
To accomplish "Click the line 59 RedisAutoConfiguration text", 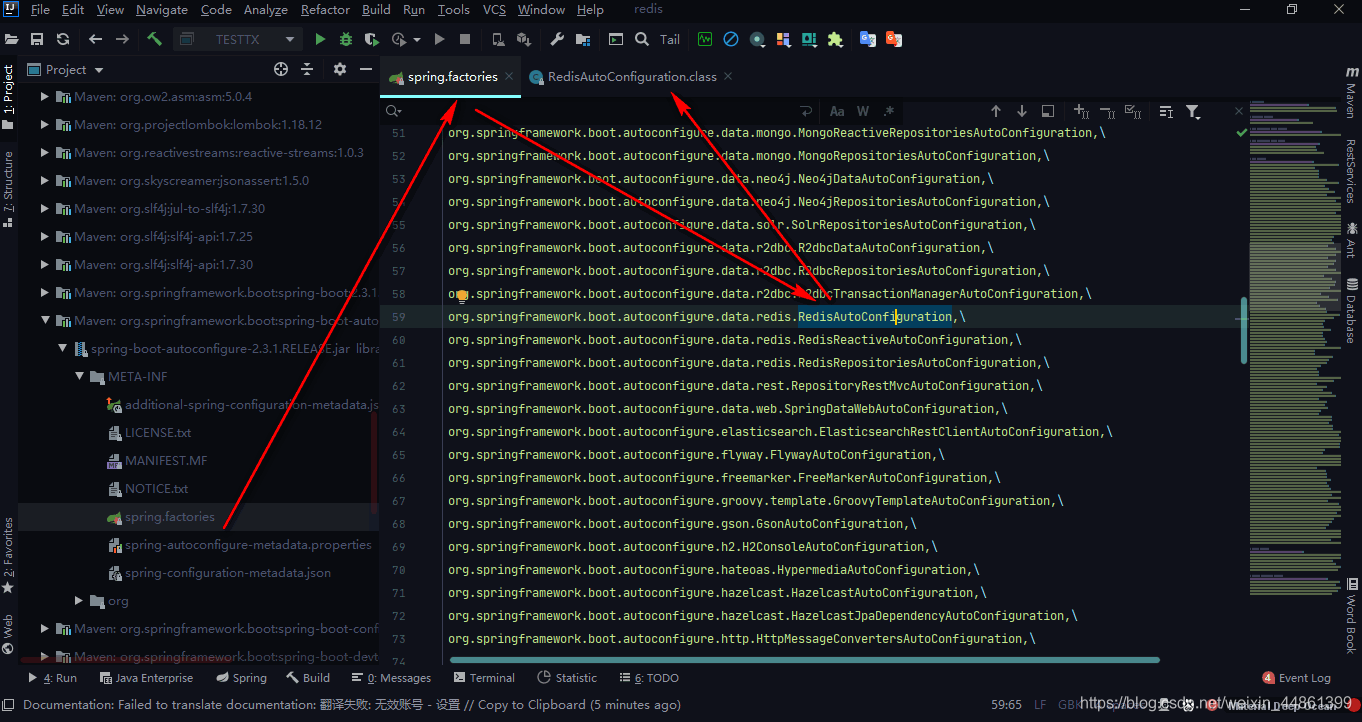I will pos(875,317).
